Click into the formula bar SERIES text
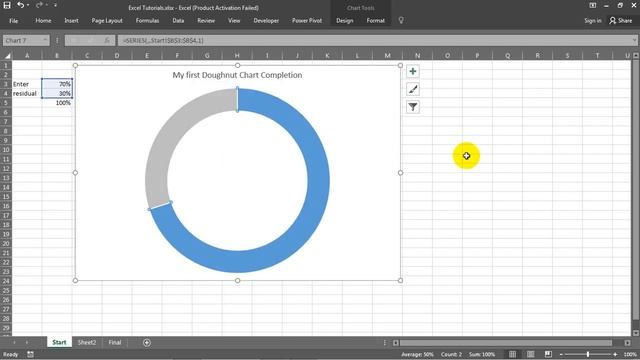This screenshot has height=360, width=640. (163, 41)
